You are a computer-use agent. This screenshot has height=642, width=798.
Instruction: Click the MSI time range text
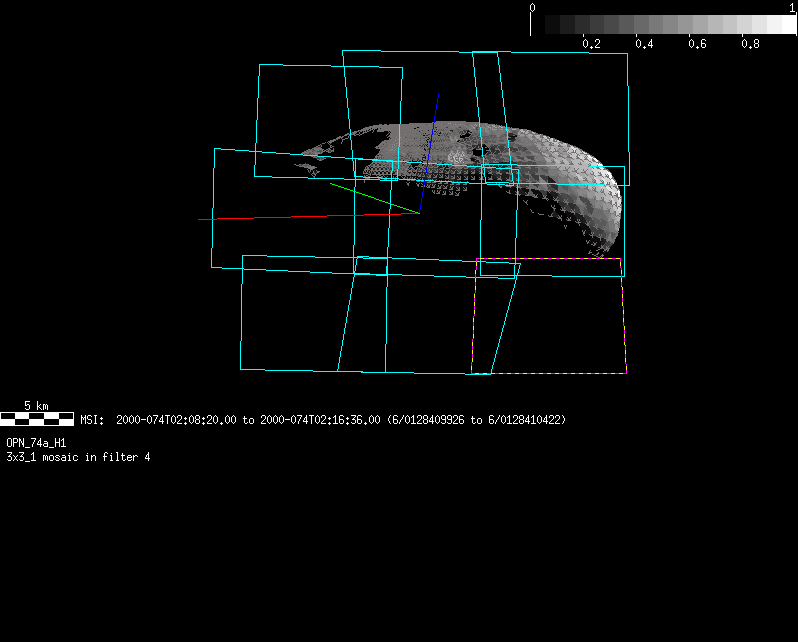coord(323,420)
